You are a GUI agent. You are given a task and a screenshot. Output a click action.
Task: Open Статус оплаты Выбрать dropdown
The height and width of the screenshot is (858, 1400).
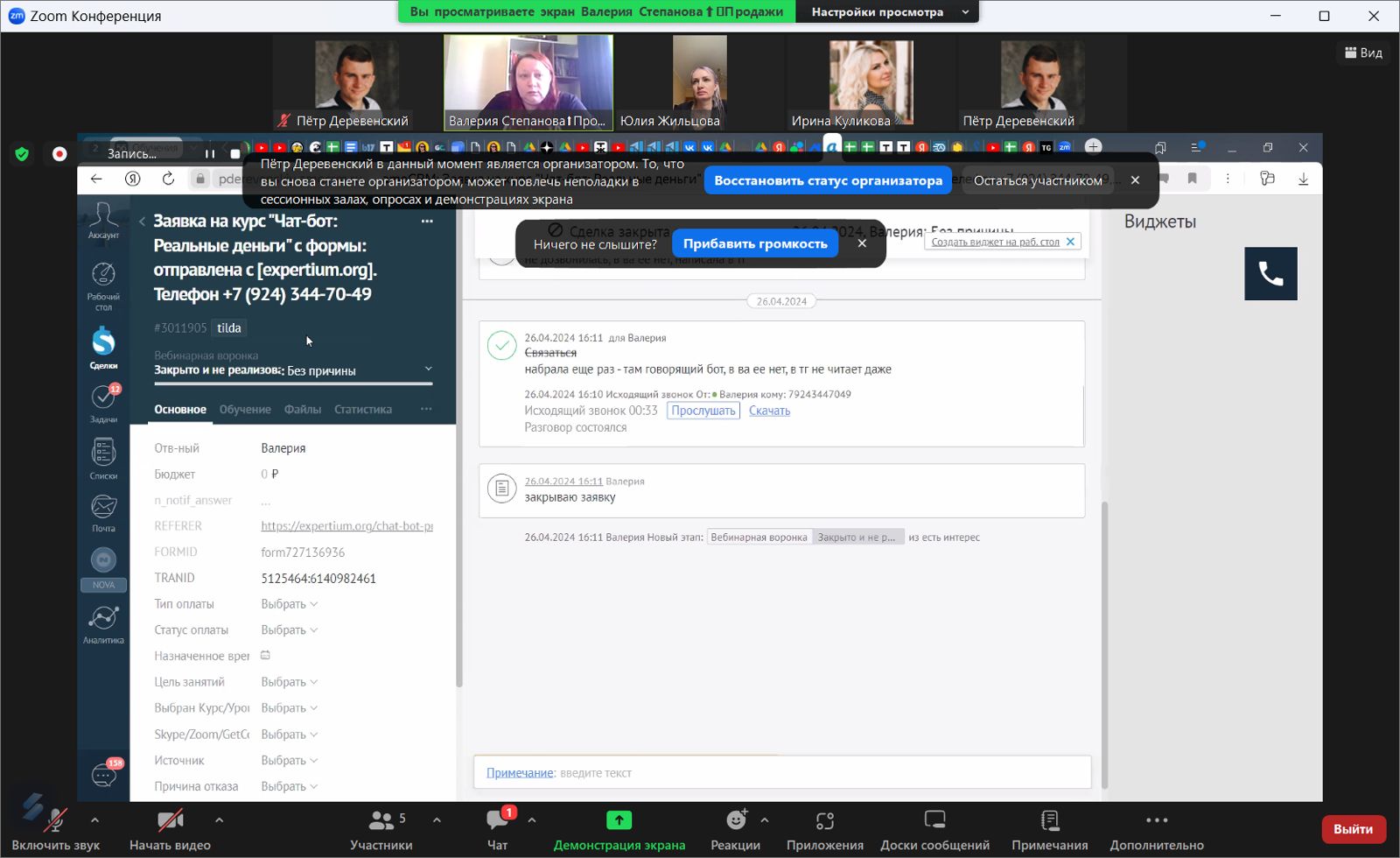(289, 630)
